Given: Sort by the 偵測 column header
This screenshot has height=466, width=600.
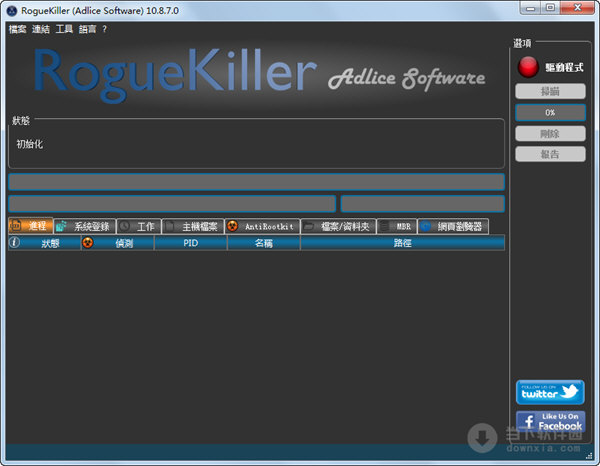Looking at the screenshot, I should (x=118, y=243).
